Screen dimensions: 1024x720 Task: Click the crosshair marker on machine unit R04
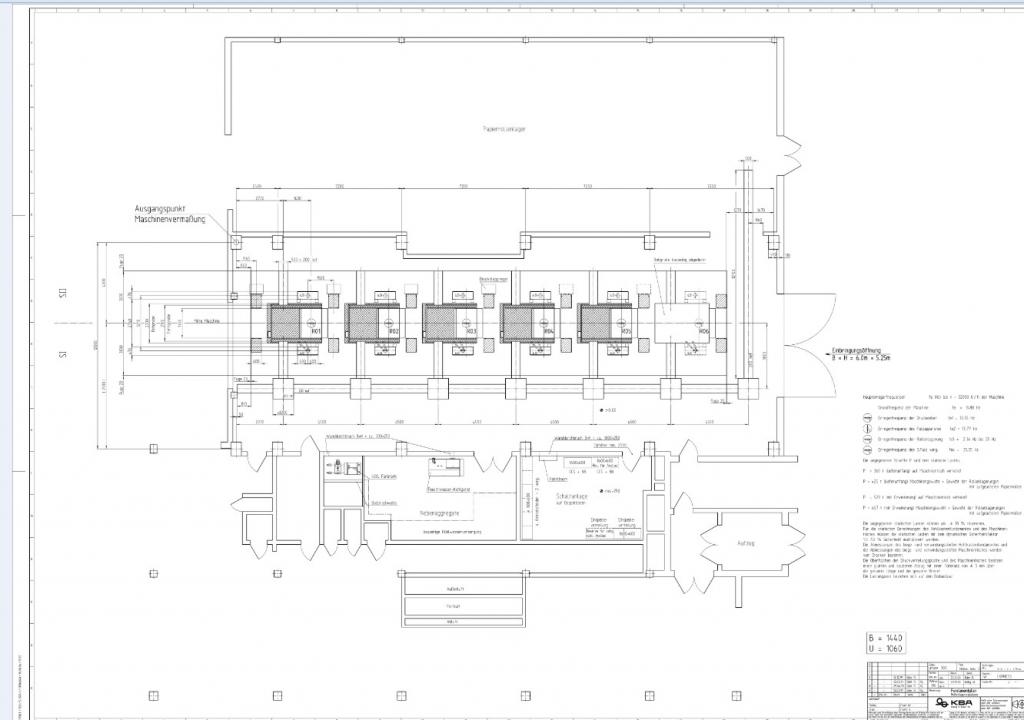click(x=544, y=322)
